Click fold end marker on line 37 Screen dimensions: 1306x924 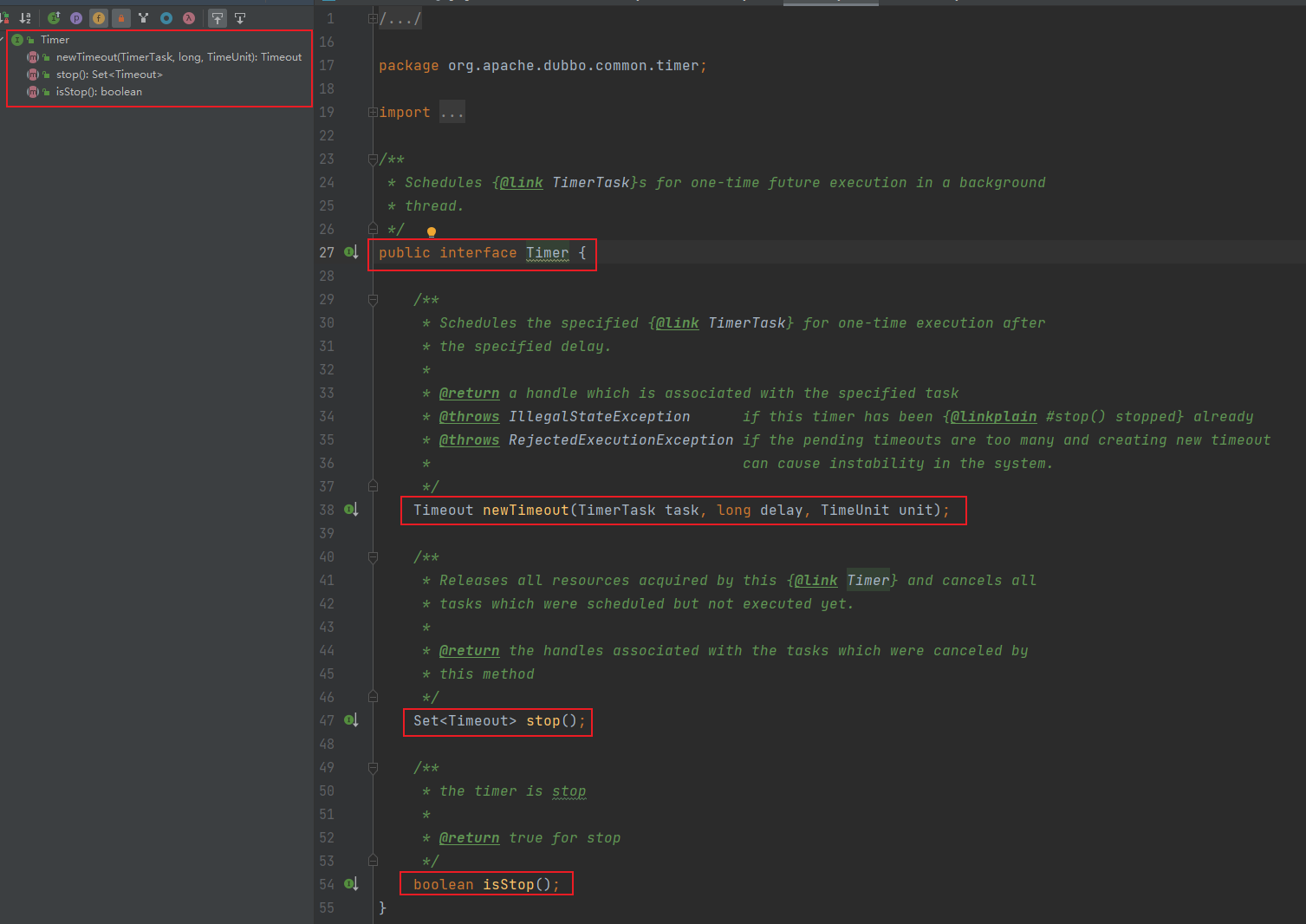pyautogui.click(x=373, y=486)
